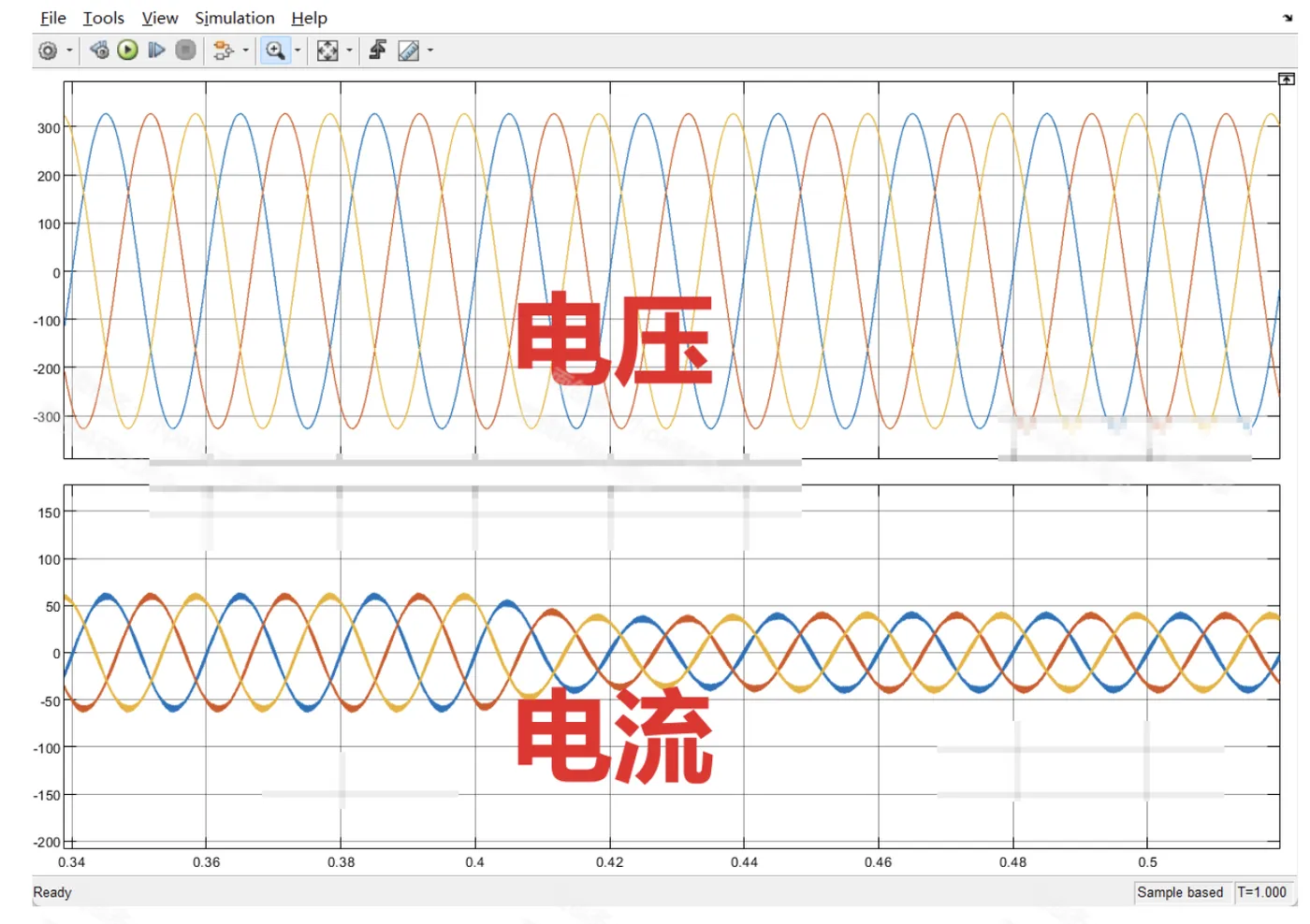1310x924 pixels.
Task: Click the maximize axes button on voltage plot
Action: click(1287, 79)
